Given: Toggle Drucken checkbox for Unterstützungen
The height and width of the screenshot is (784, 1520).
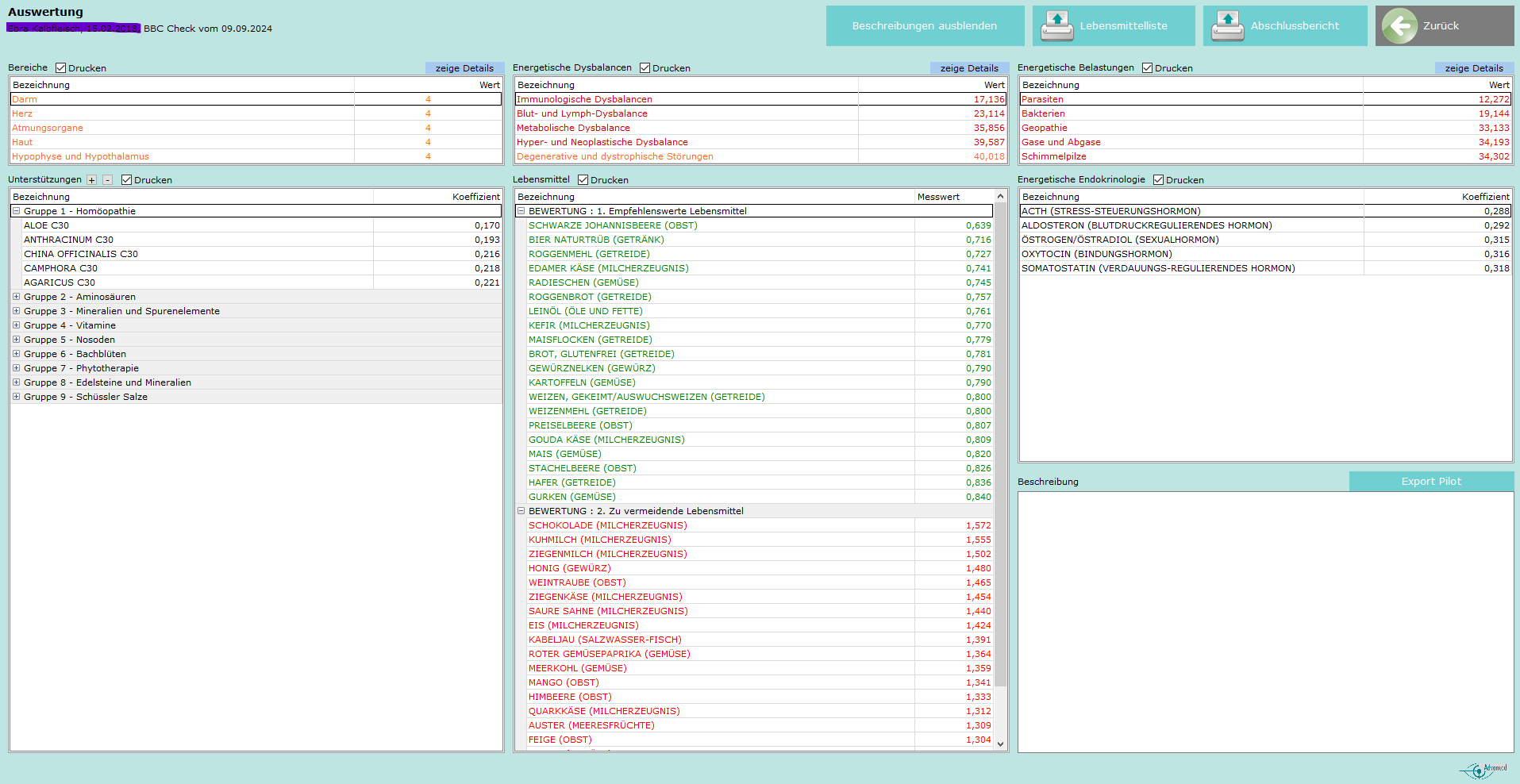Looking at the screenshot, I should (x=127, y=180).
